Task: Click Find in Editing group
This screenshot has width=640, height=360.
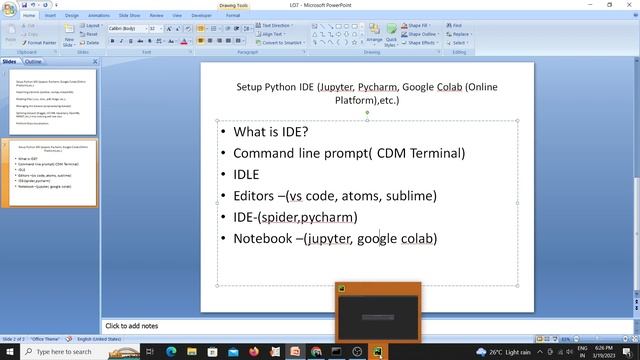Action: pos(454,25)
